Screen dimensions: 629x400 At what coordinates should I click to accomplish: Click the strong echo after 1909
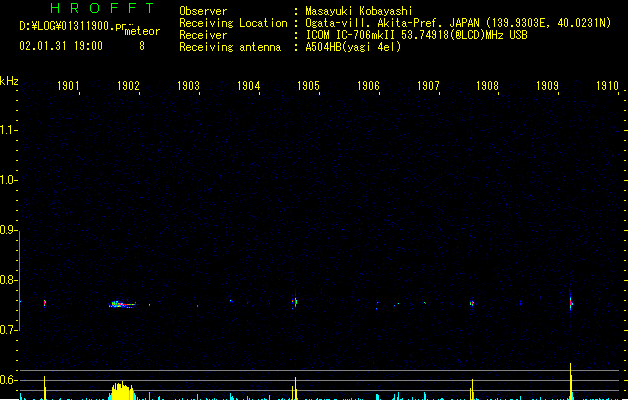570,303
